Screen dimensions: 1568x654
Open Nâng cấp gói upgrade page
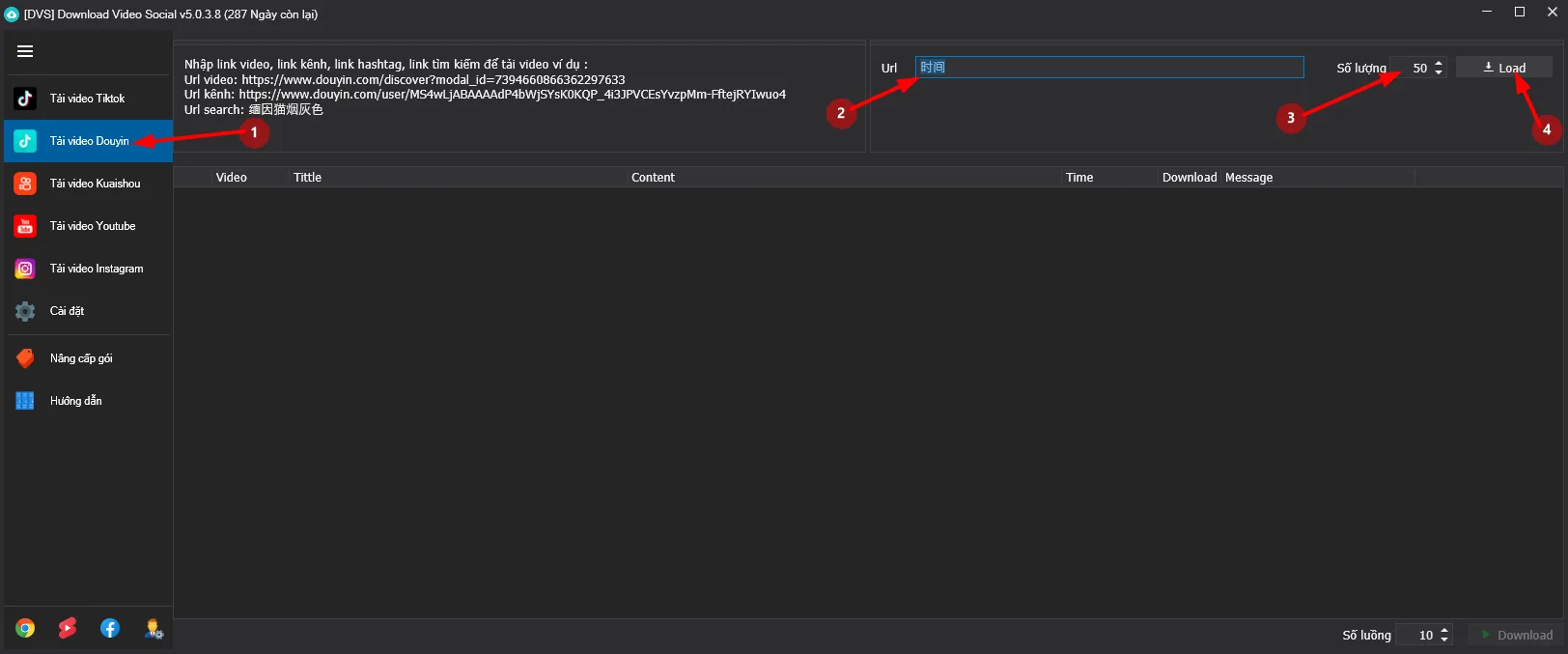[x=88, y=358]
